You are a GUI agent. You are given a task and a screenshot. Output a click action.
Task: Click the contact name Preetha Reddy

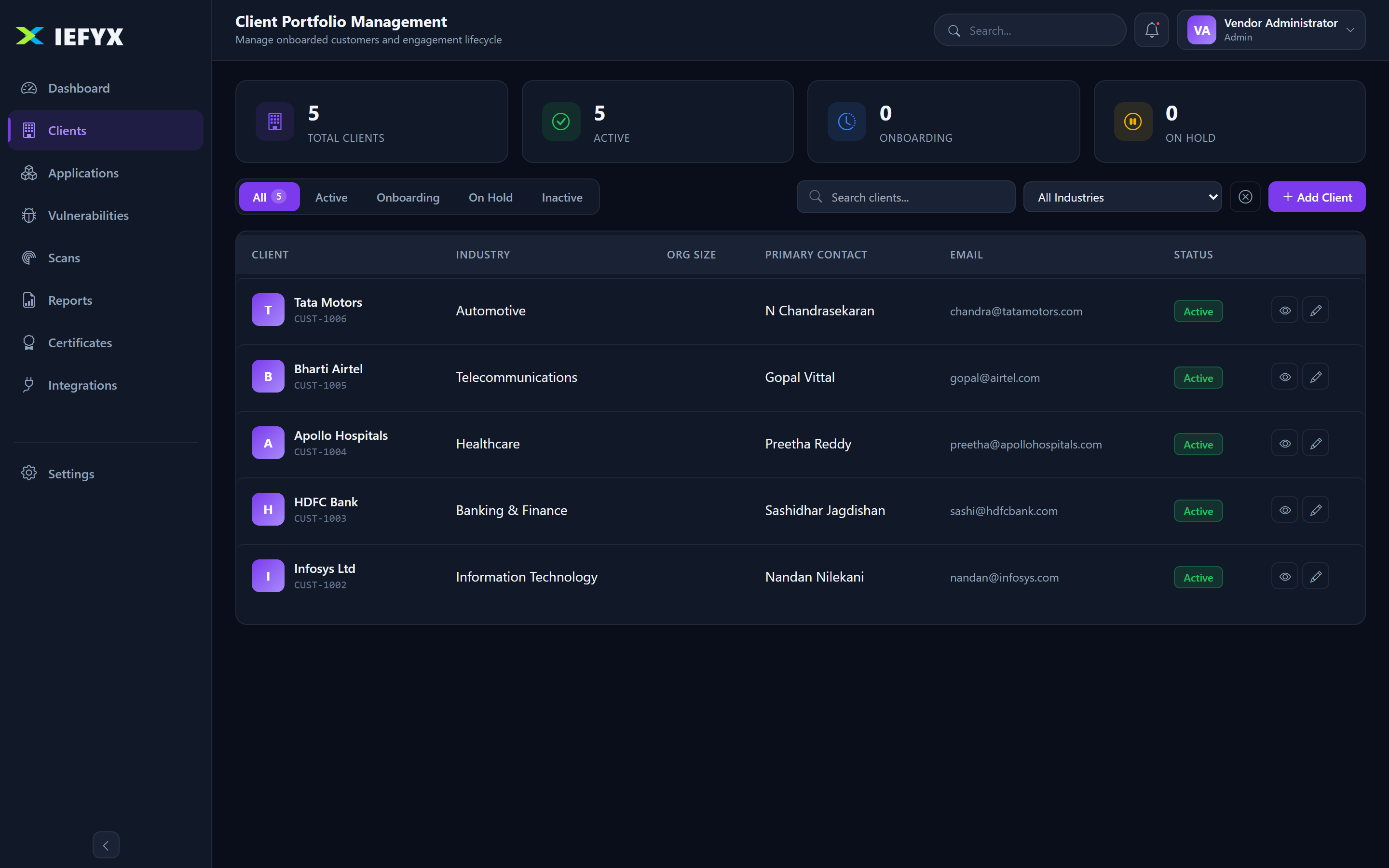click(807, 444)
